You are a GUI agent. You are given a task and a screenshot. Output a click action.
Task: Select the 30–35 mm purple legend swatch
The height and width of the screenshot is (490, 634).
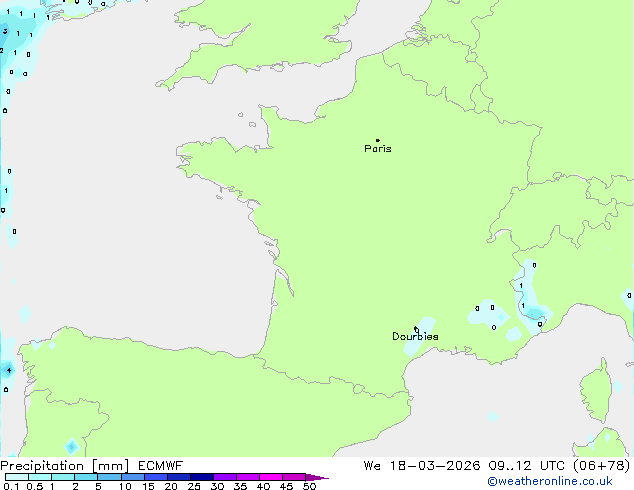click(x=225, y=477)
